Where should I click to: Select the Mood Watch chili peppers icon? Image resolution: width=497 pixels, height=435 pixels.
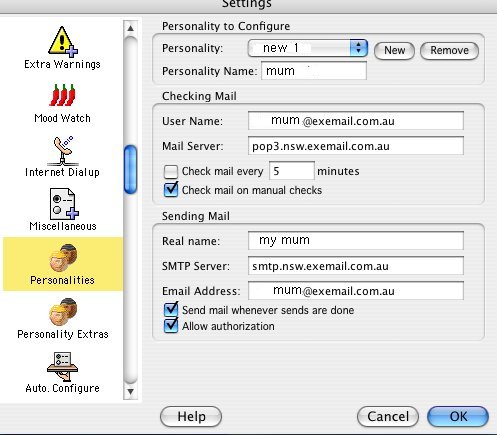[62, 95]
